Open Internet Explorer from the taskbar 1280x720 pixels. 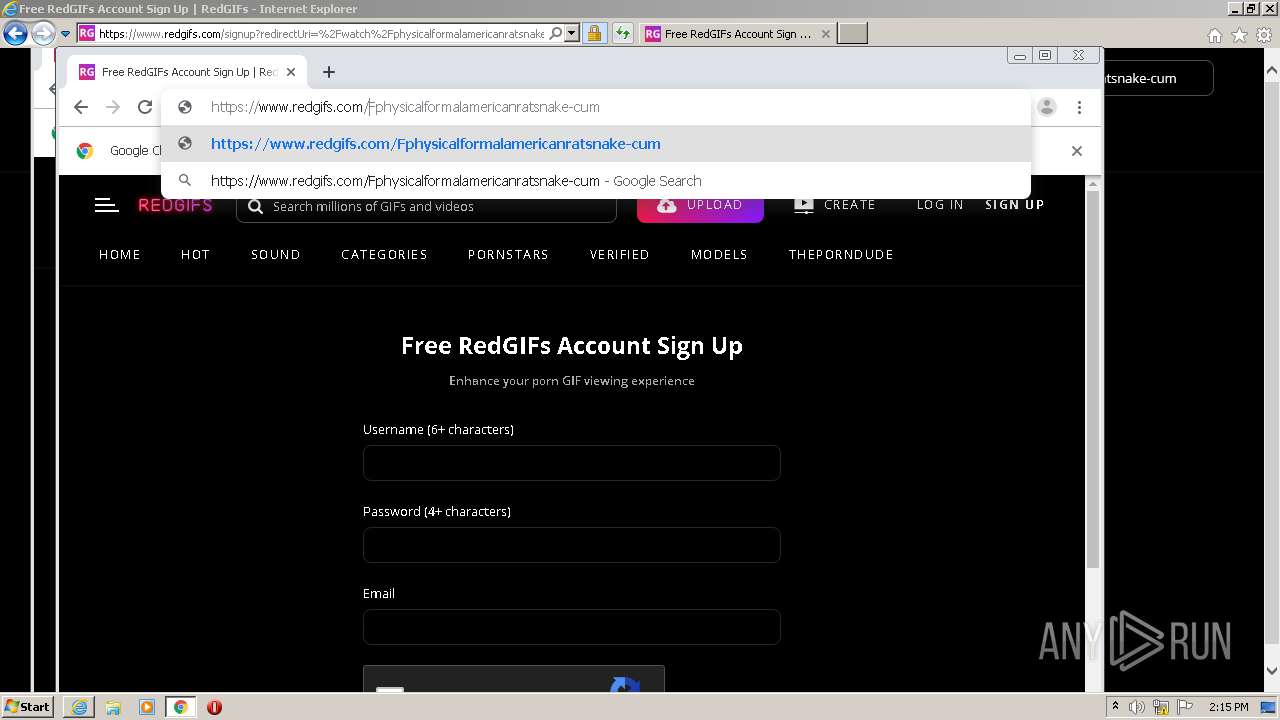pyautogui.click(x=79, y=707)
